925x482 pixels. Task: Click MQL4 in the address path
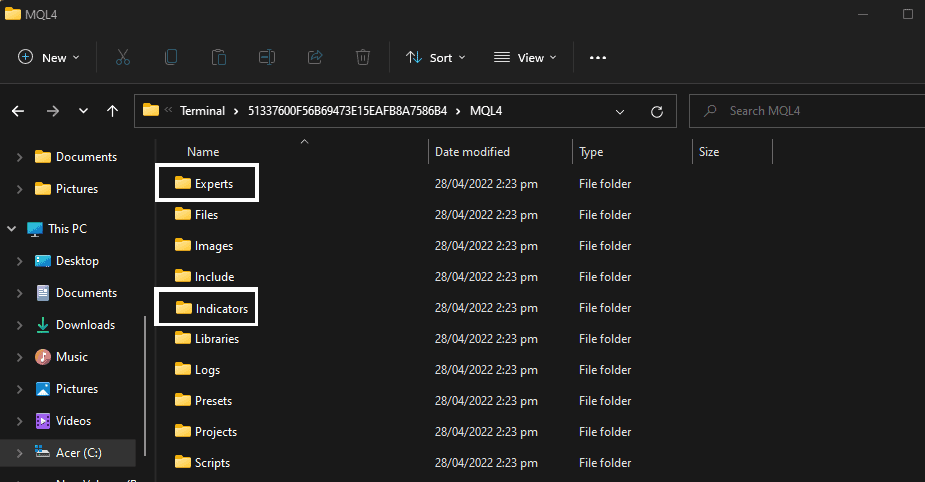(486, 111)
